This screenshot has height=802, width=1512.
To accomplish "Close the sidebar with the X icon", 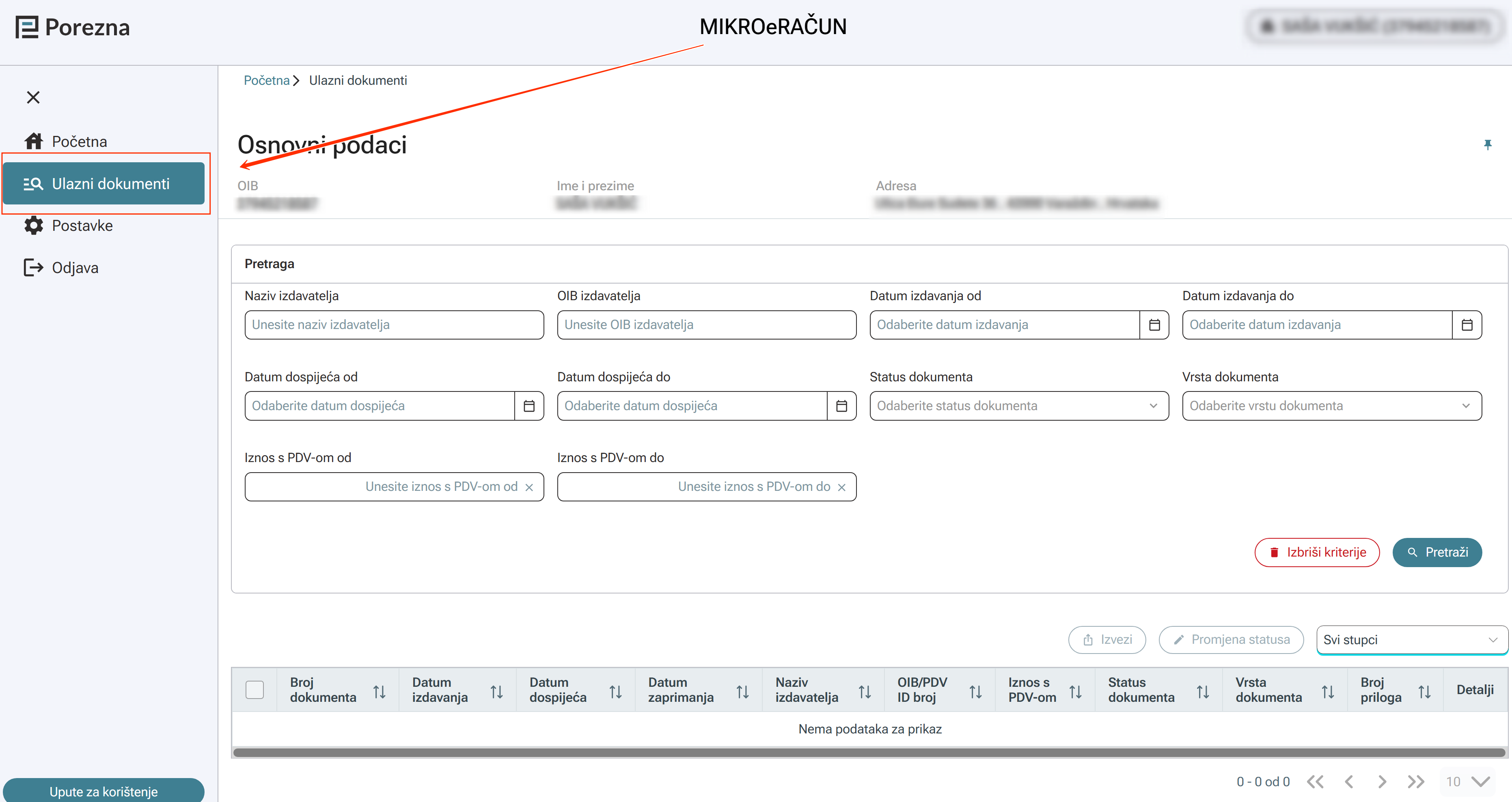I will click(x=33, y=97).
